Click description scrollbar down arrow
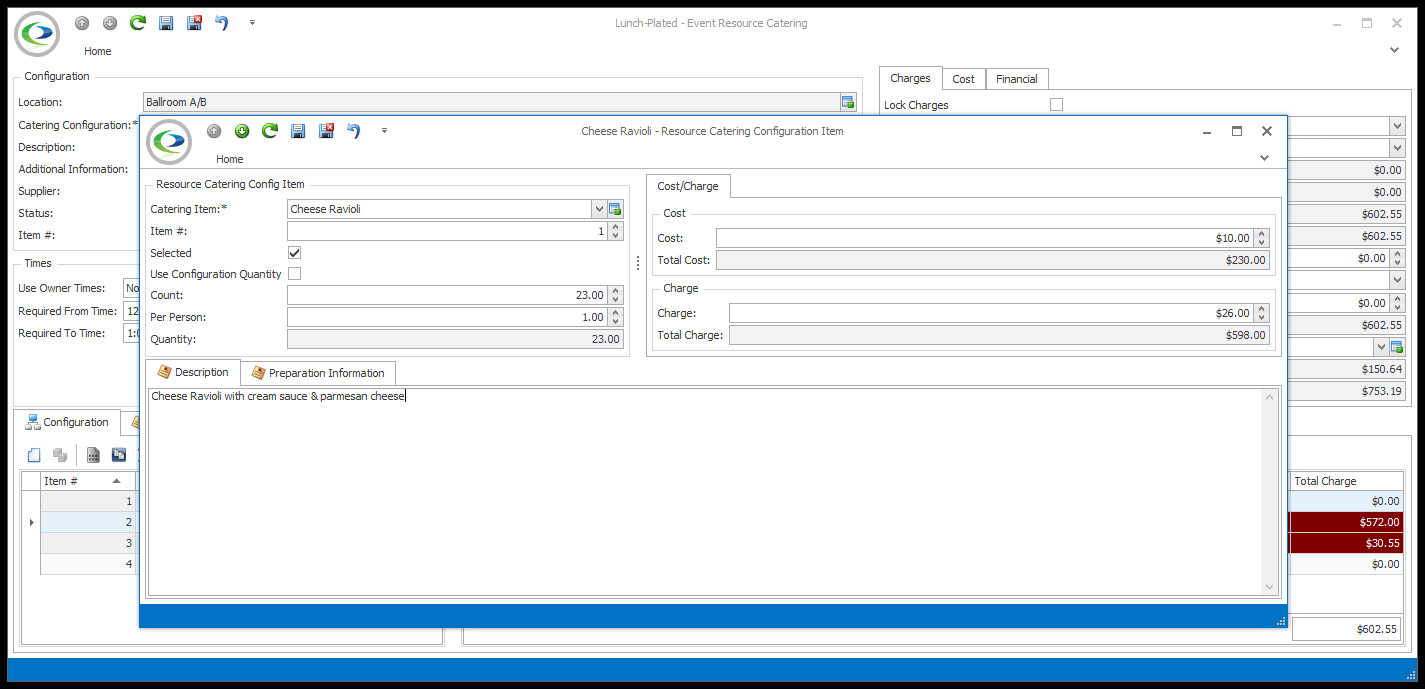Image resolution: width=1425 pixels, height=689 pixels. (1270, 588)
